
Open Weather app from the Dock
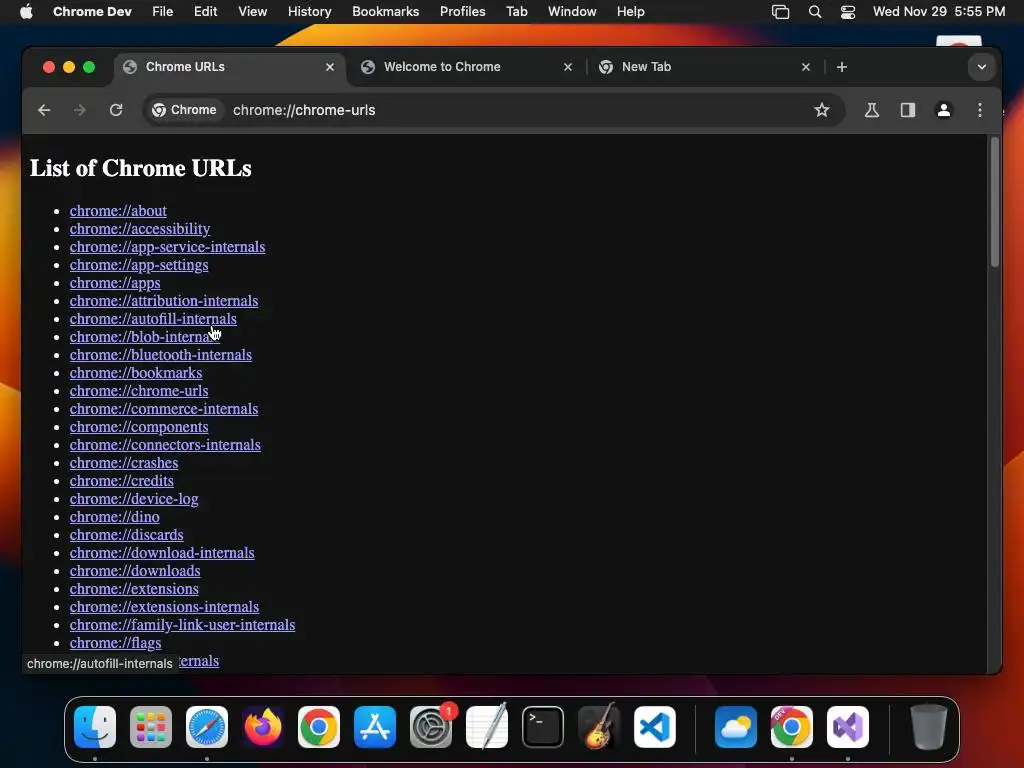tap(736, 727)
